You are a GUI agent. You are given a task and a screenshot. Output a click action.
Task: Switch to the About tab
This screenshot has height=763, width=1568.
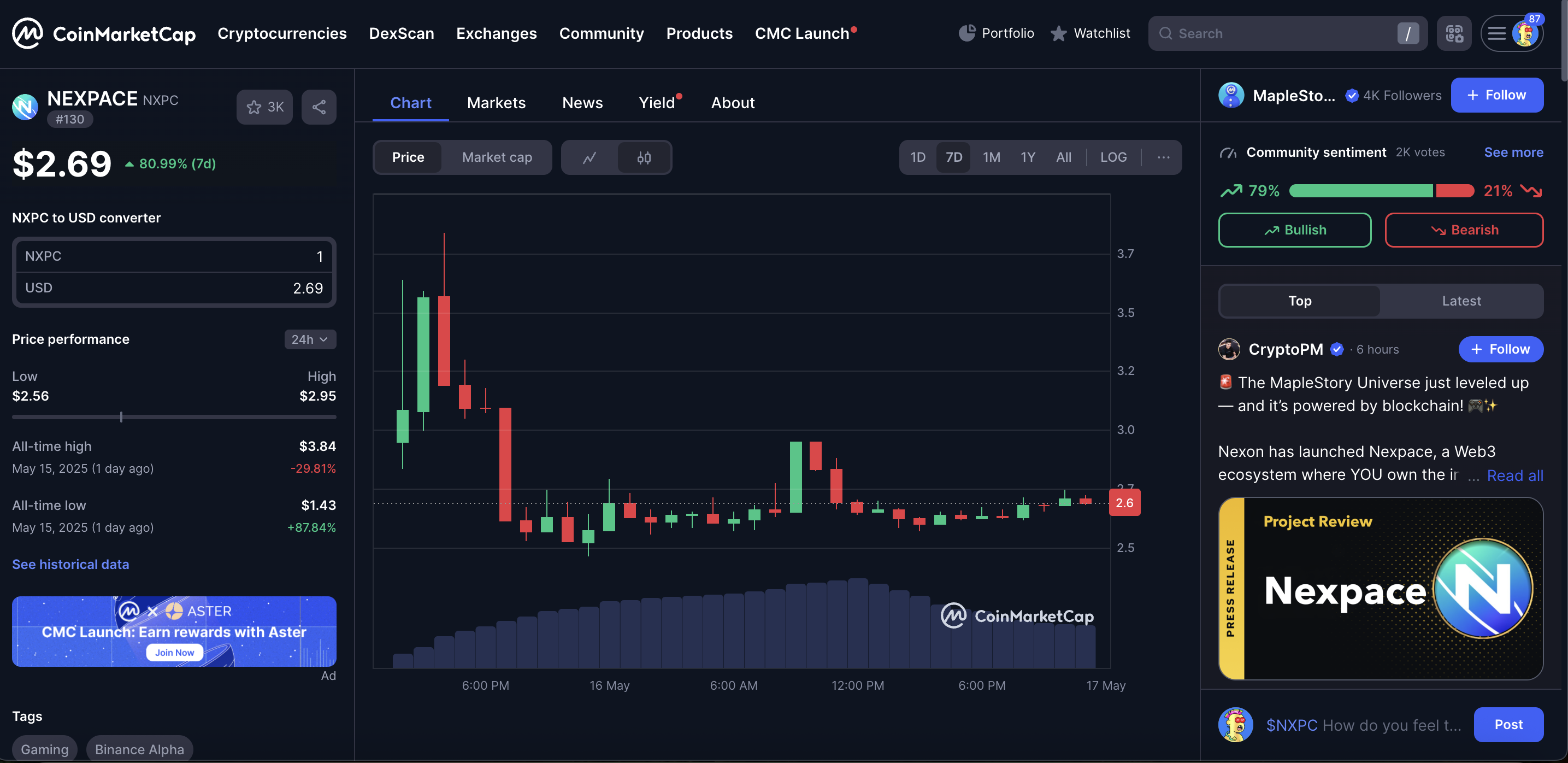pos(732,103)
